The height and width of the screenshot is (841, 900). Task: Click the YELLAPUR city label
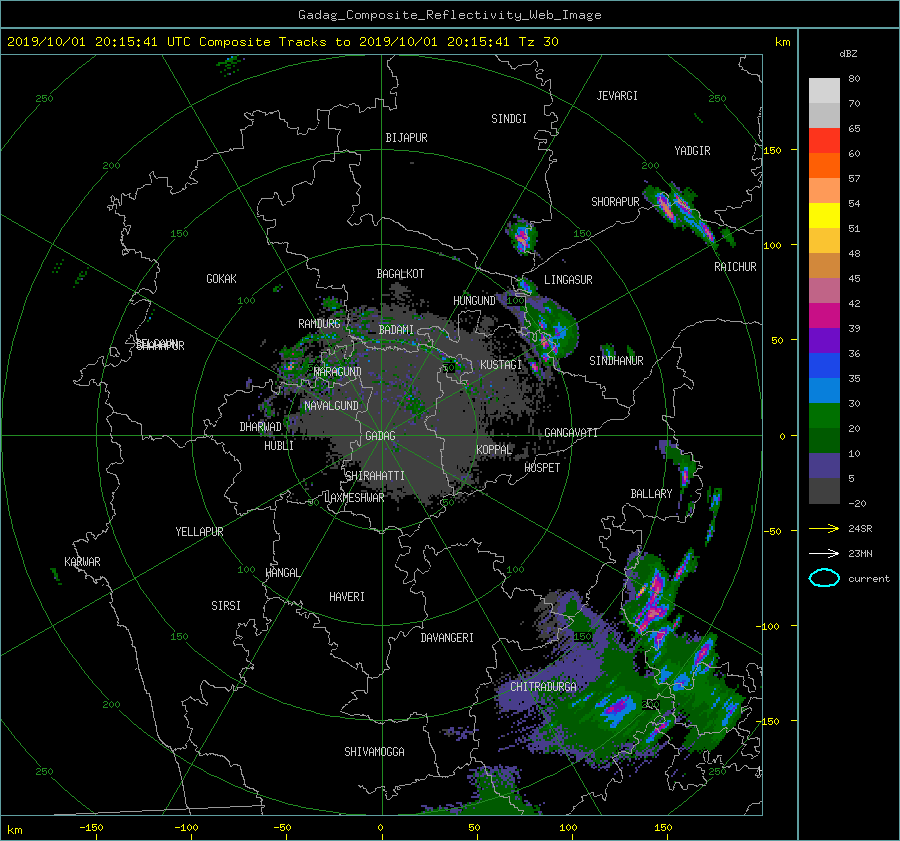coord(199,532)
